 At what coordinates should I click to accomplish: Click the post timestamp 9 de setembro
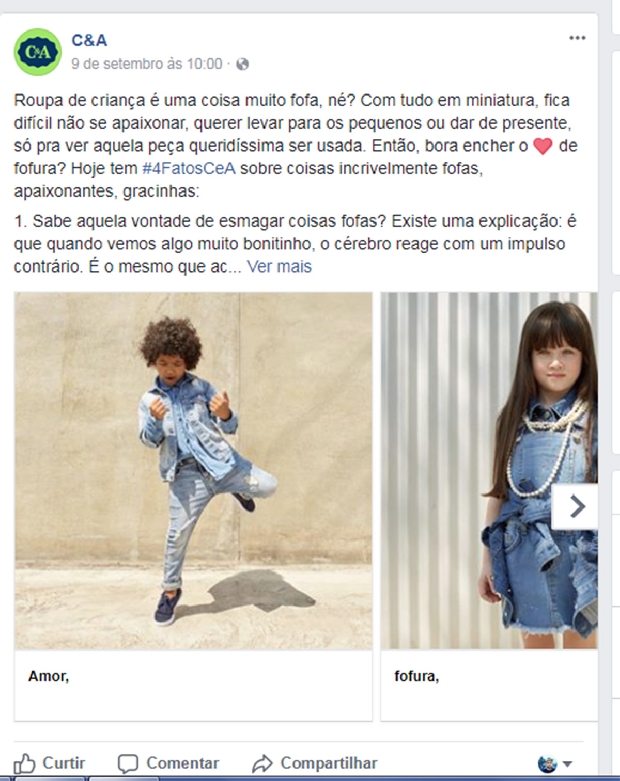coord(147,64)
